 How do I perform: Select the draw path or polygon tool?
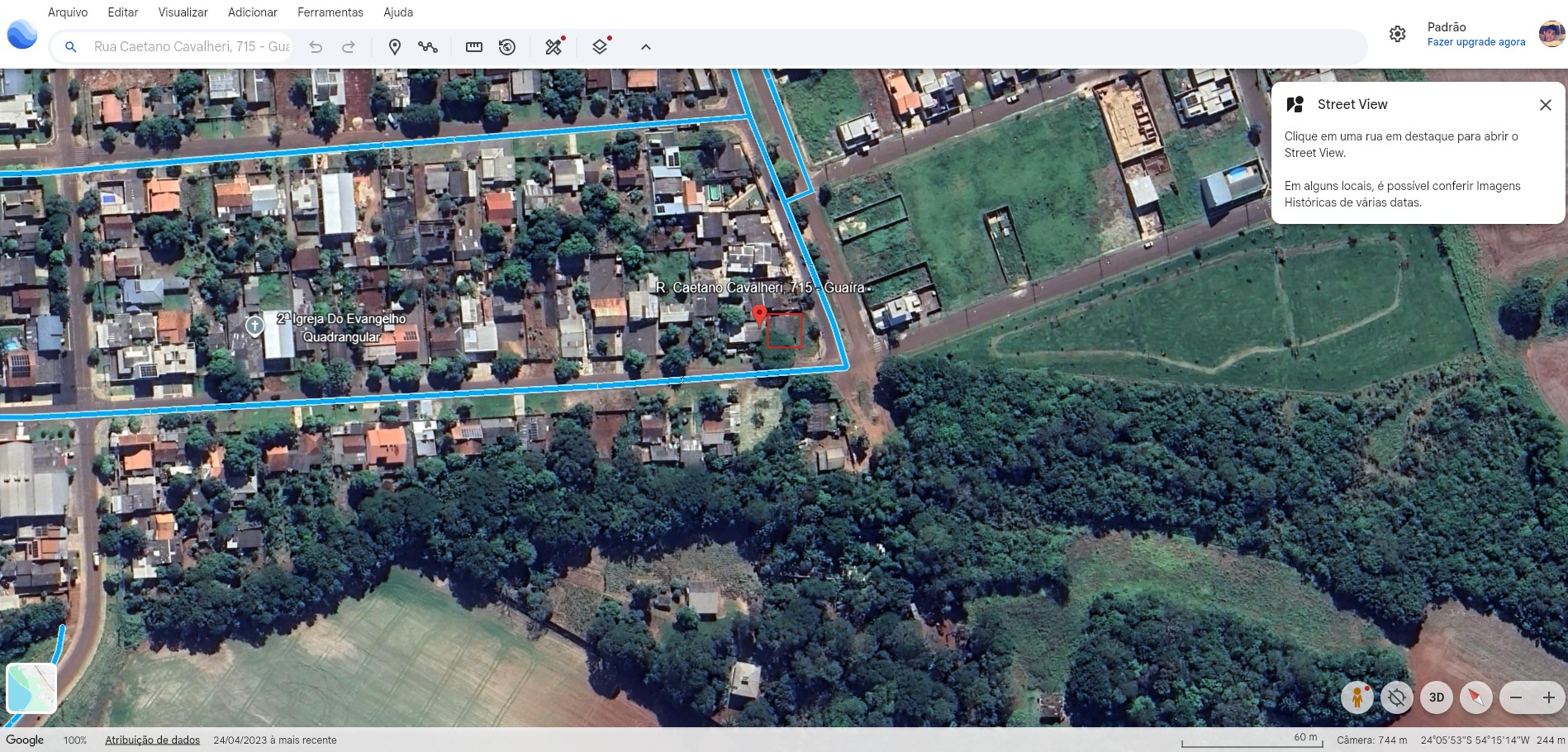click(x=427, y=47)
